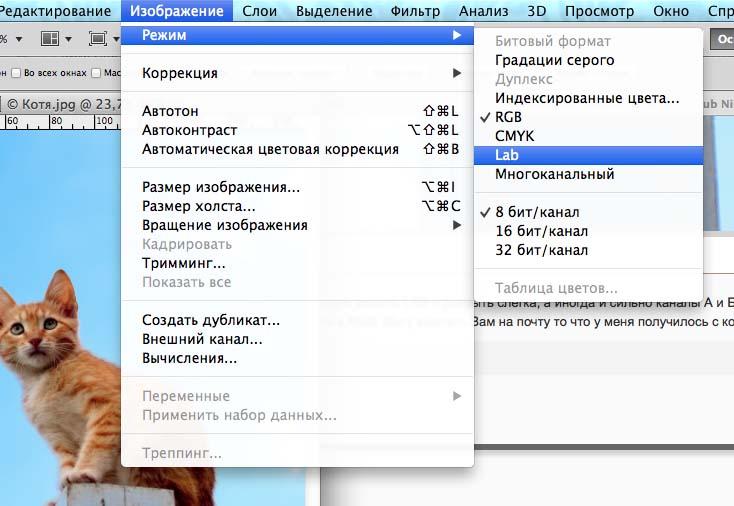734x506 pixels.
Task: Open the arrange documents dropdown arrow
Action: (68, 39)
